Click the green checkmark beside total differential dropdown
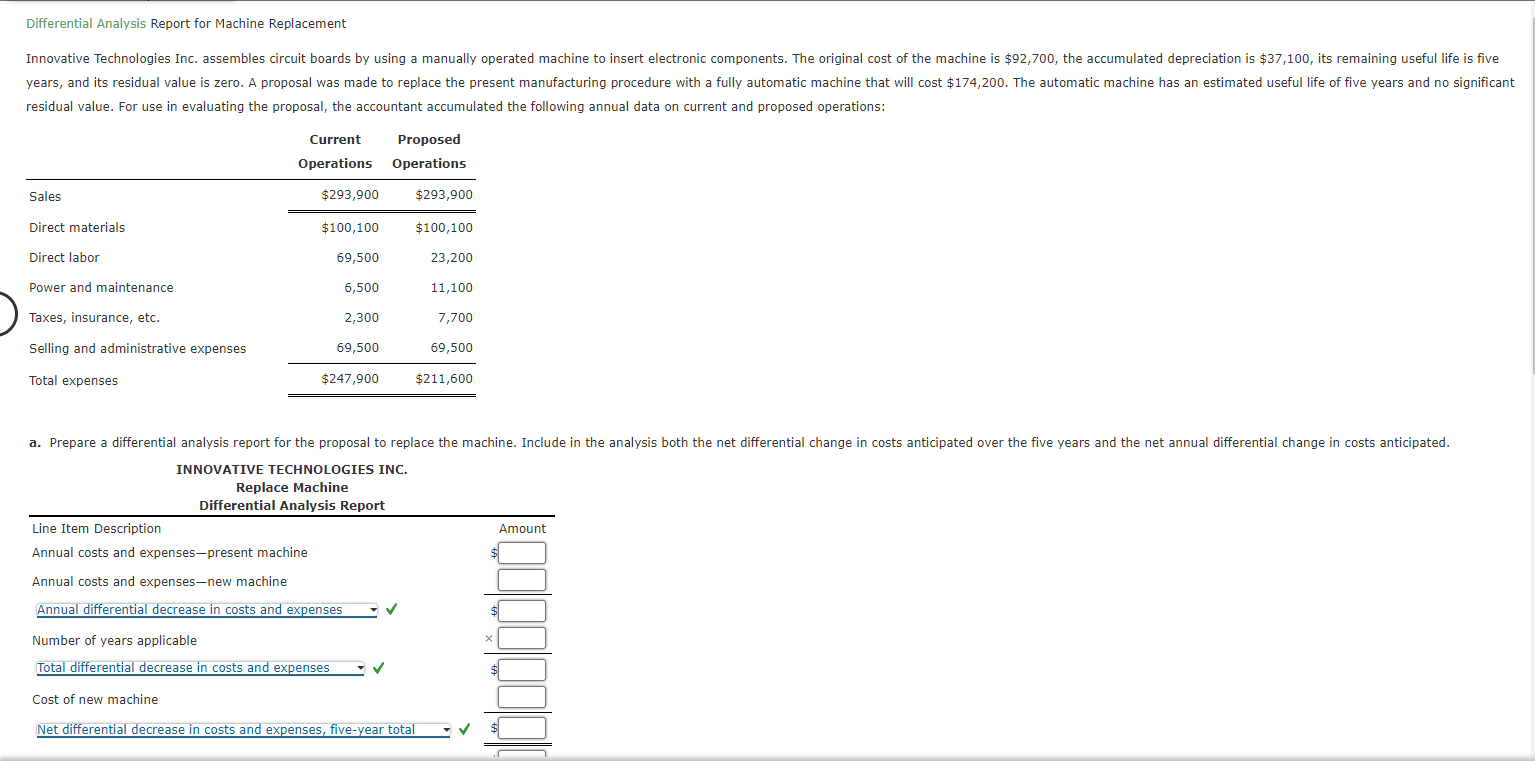The height and width of the screenshot is (761, 1535). [378, 667]
